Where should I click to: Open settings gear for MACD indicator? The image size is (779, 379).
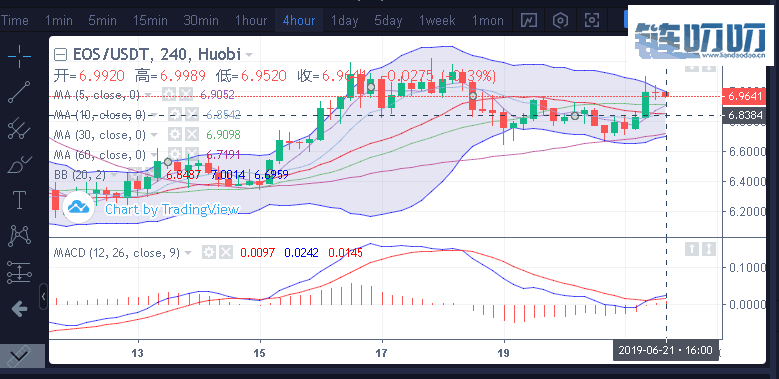(209, 252)
